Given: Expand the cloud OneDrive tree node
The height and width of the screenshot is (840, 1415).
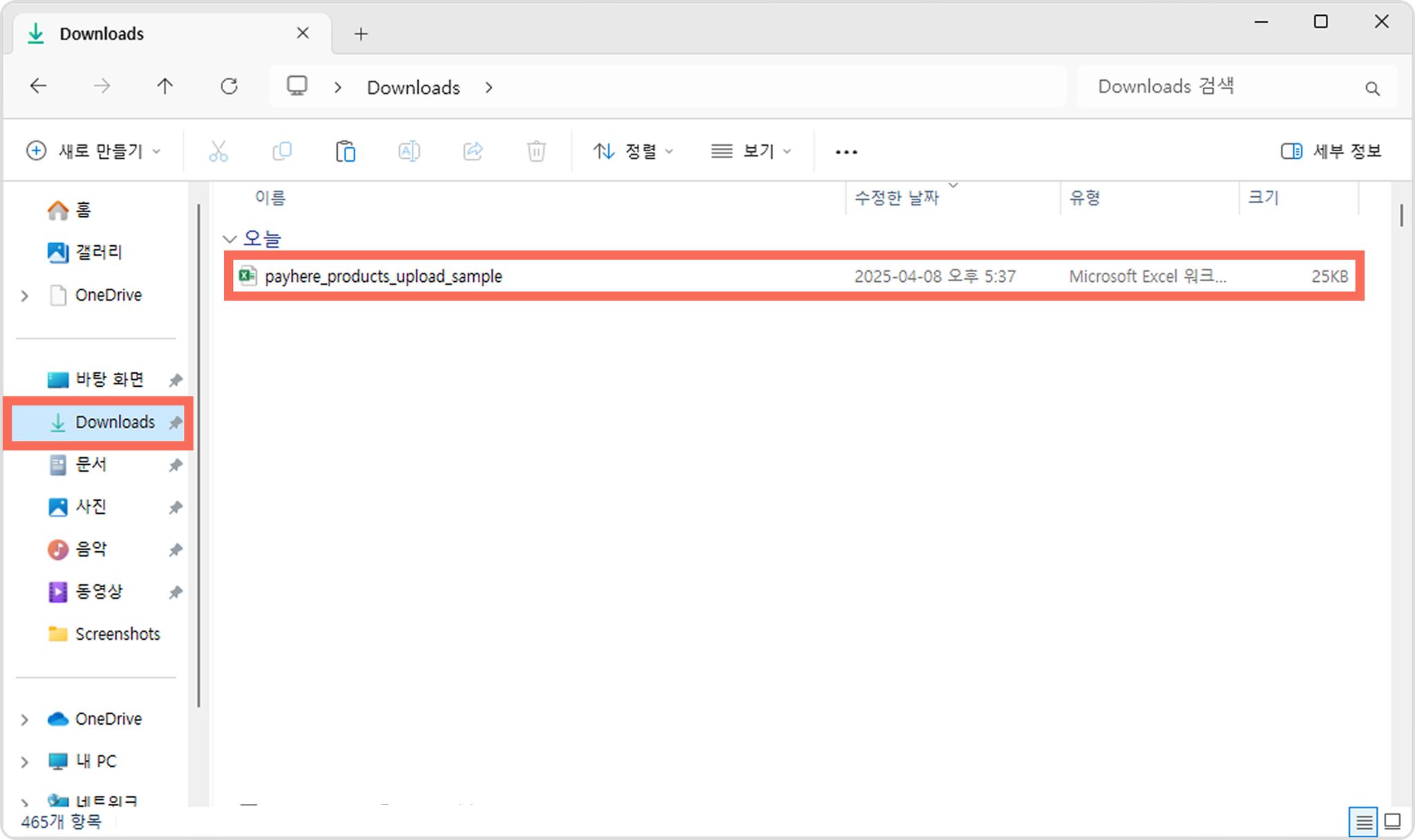Looking at the screenshot, I should click(25, 720).
